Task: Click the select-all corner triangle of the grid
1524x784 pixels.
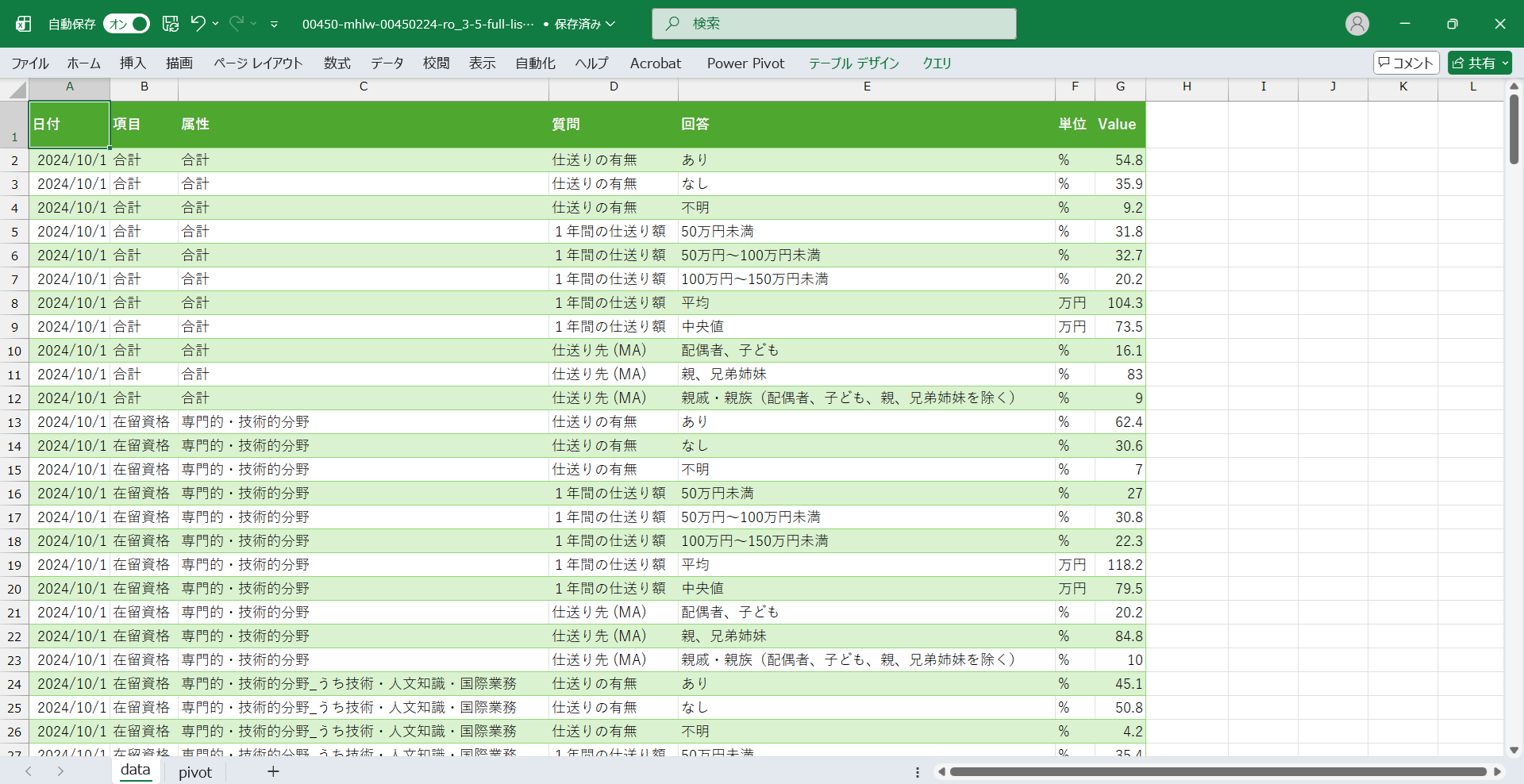Action: click(x=17, y=90)
